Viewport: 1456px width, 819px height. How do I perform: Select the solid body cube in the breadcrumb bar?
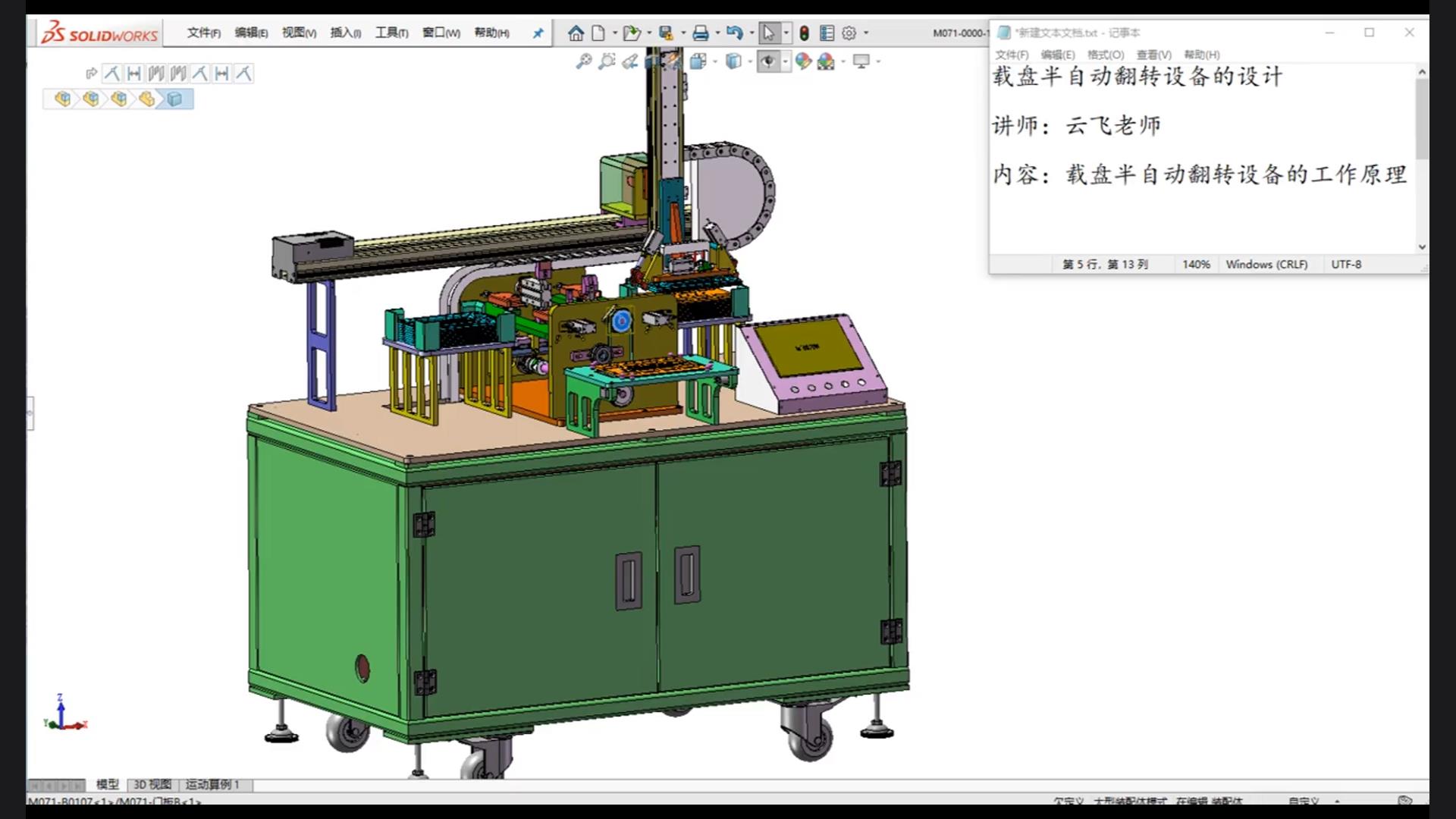point(175,99)
